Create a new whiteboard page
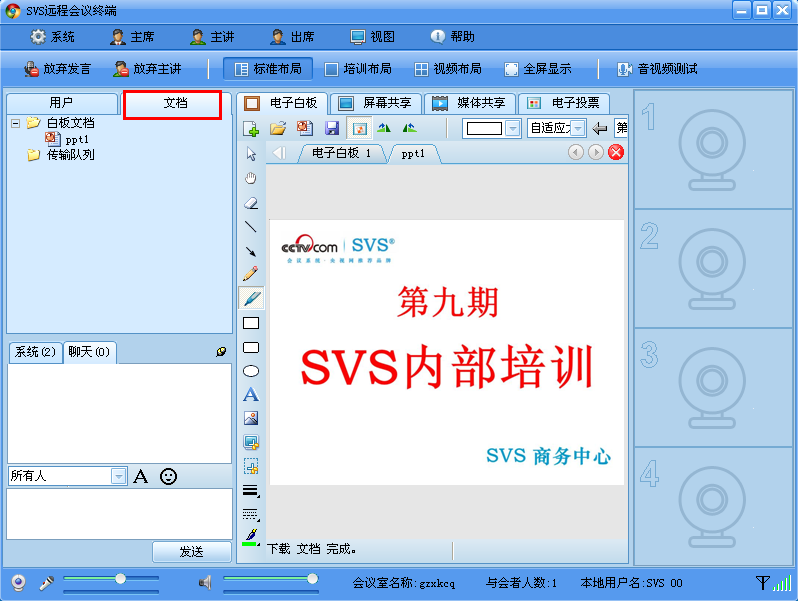The image size is (798, 601). coord(251,128)
